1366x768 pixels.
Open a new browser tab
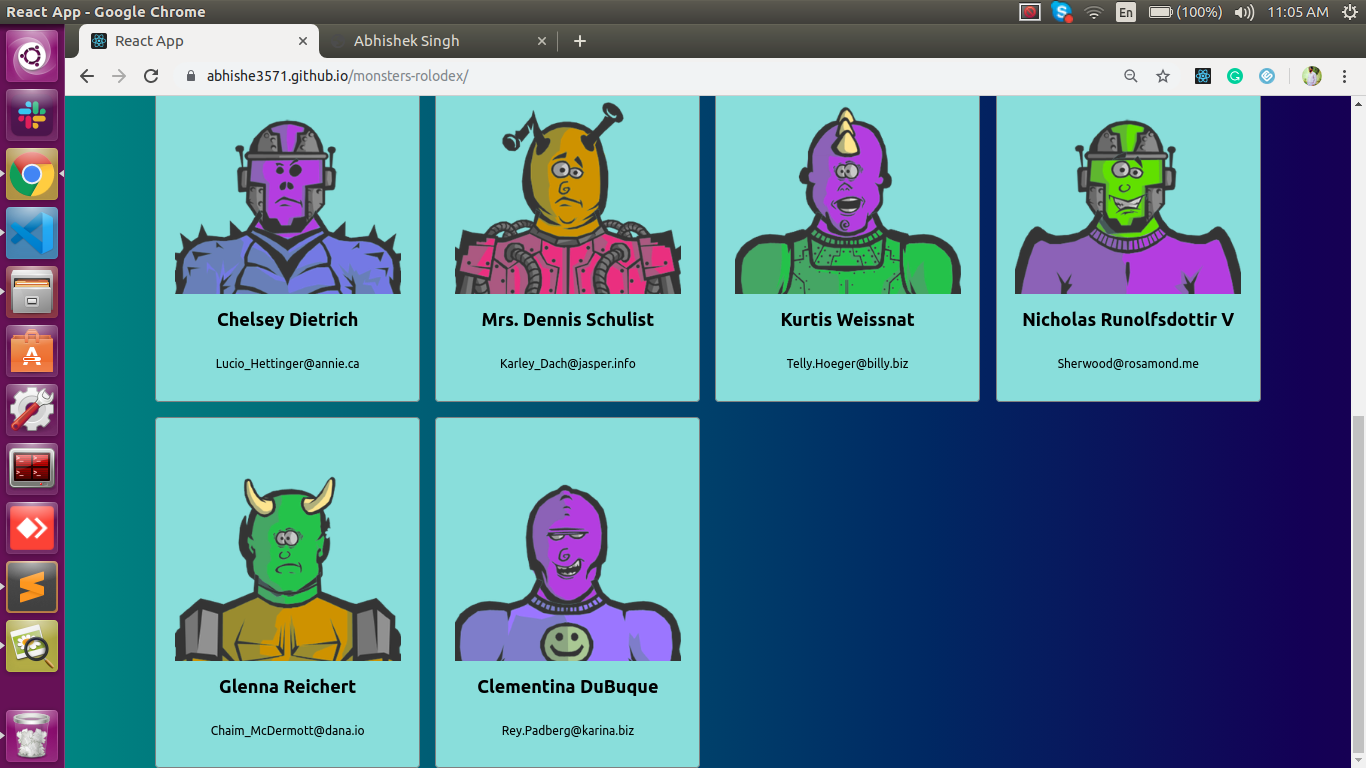pos(580,41)
